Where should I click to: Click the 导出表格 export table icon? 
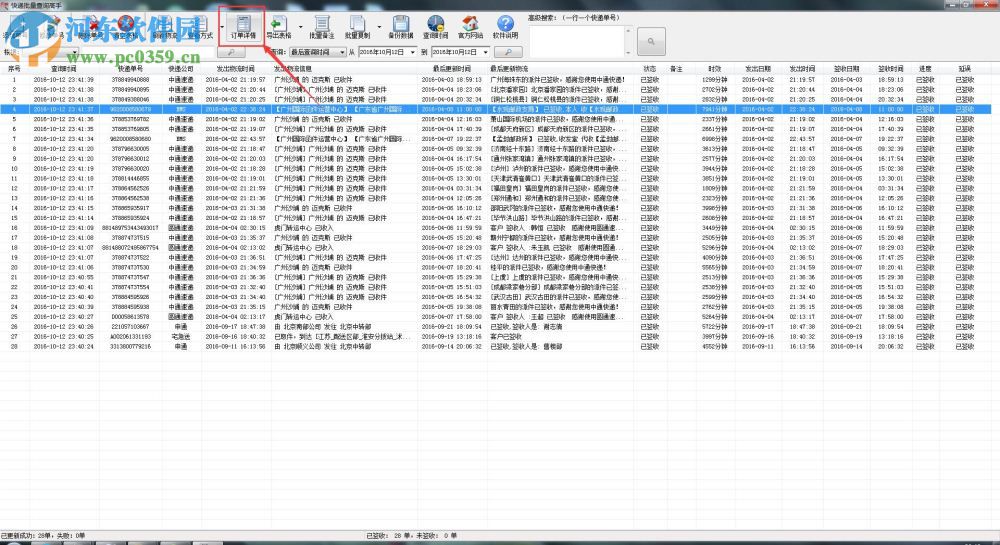click(279, 27)
